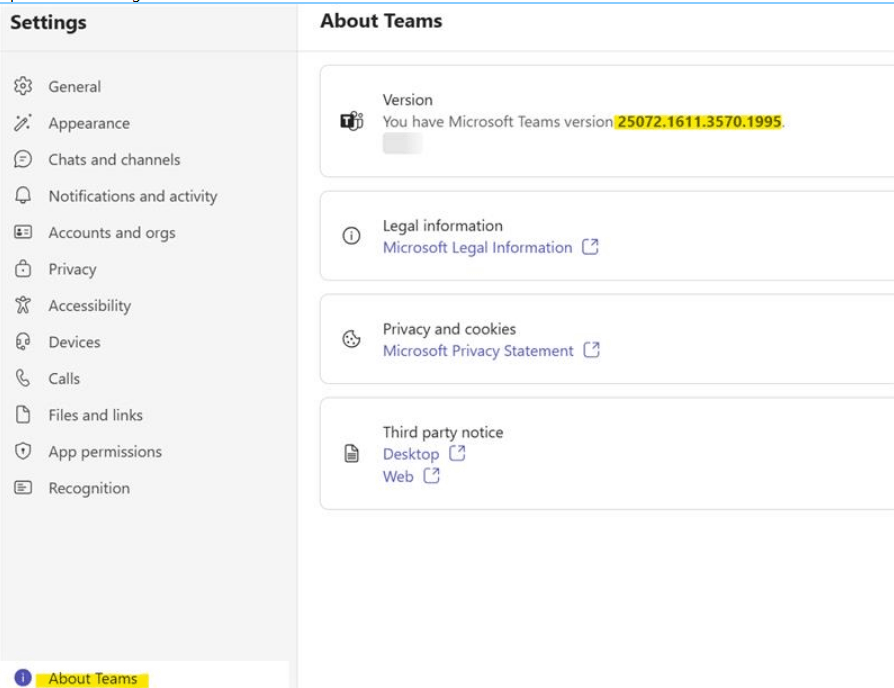Click the About Teams info icon
Screen dimensions: 894x688
tap(23, 677)
